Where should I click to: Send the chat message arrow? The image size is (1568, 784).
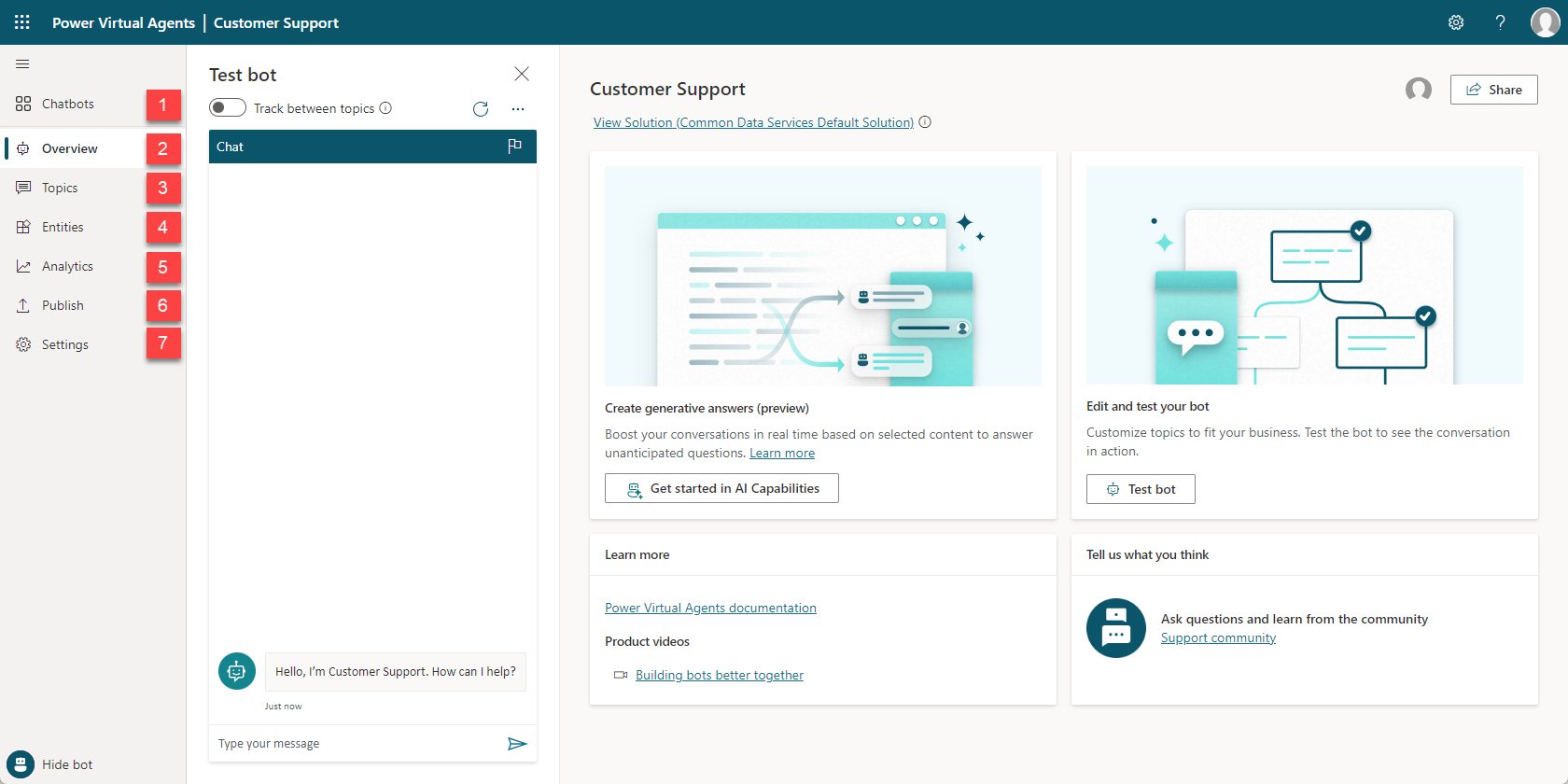[517, 744]
